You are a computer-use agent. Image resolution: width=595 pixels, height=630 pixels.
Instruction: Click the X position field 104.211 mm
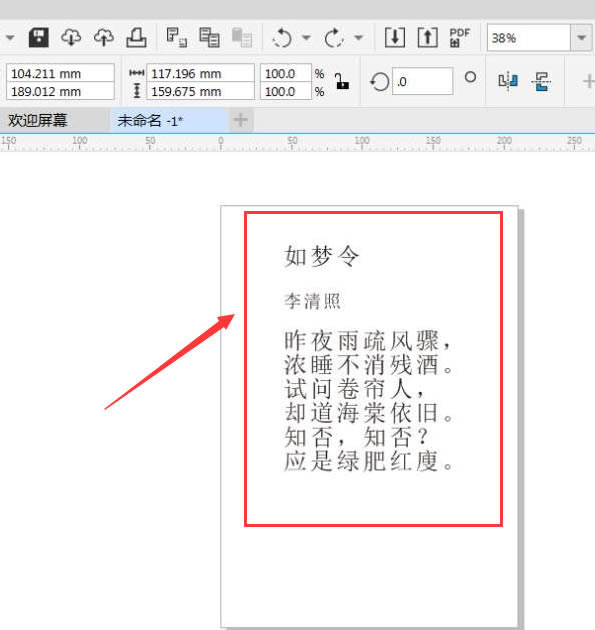point(60,73)
